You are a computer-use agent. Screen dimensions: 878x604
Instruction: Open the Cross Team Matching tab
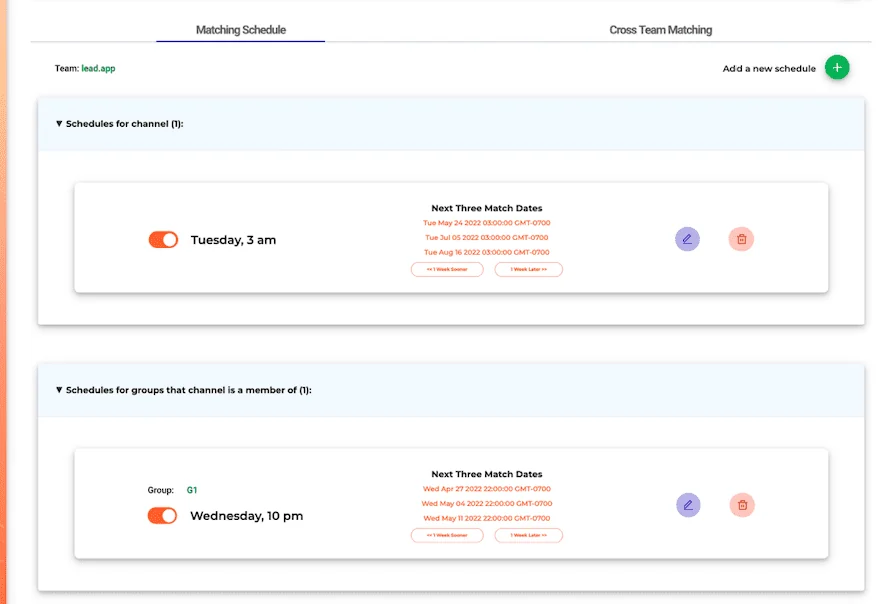660,30
